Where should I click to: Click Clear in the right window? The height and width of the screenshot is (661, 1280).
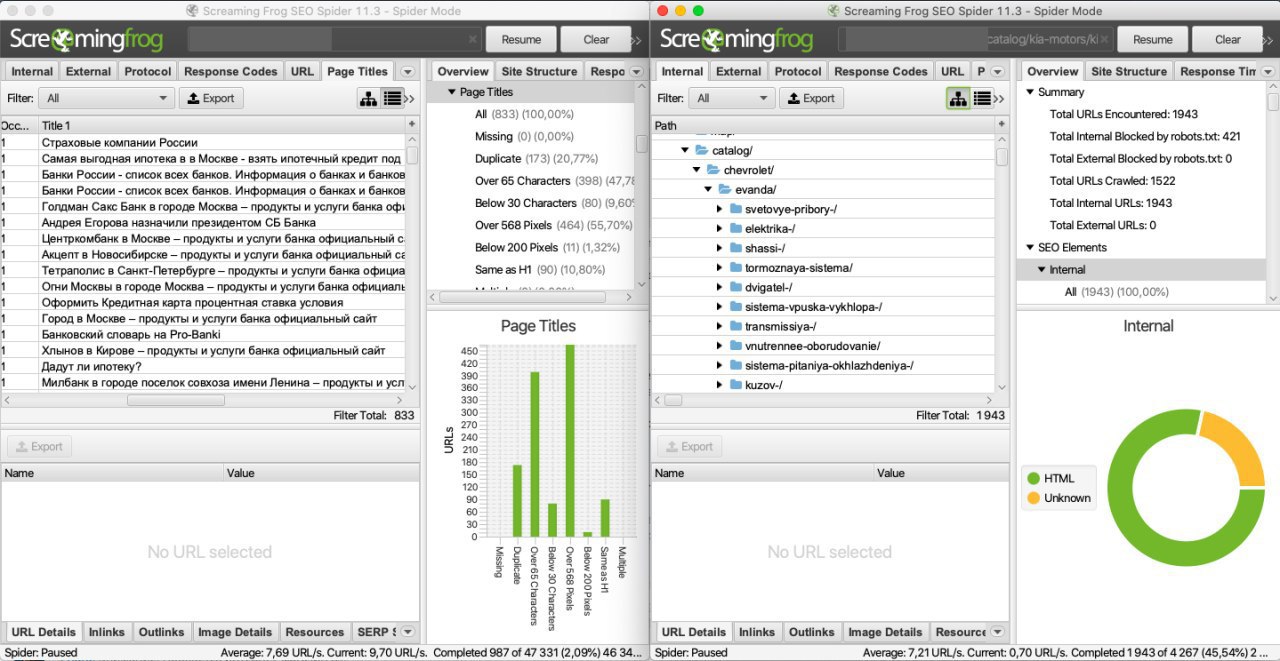point(1227,40)
